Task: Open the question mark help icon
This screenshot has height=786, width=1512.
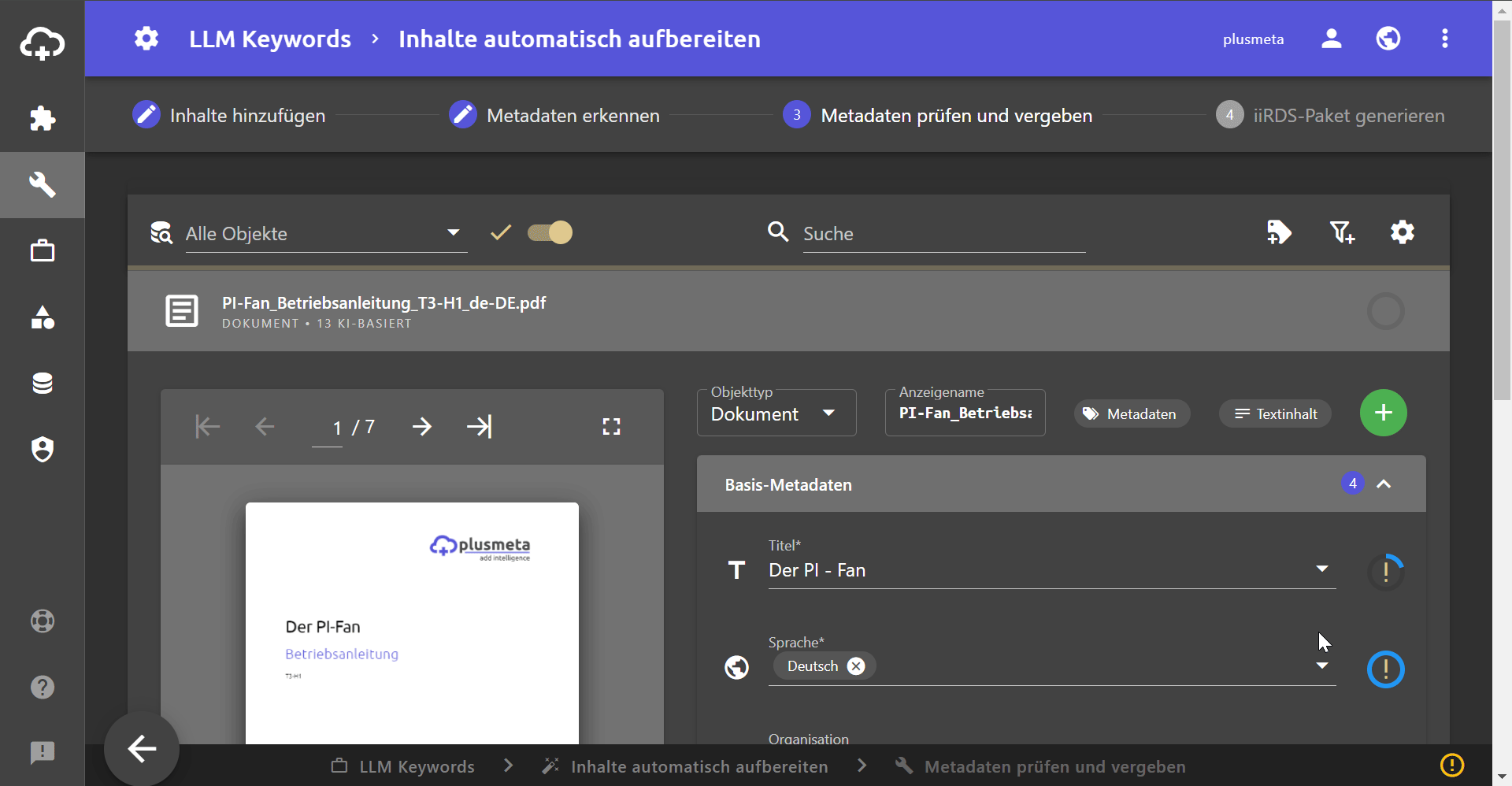Action: (x=43, y=688)
